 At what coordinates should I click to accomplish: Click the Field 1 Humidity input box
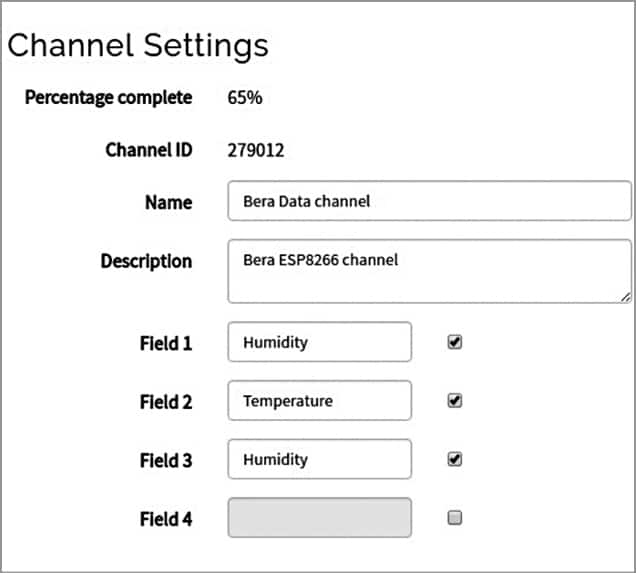319,342
